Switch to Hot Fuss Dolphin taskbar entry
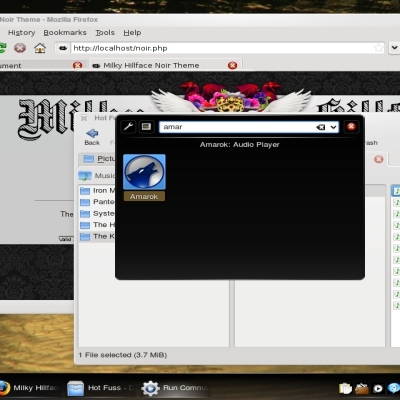This screenshot has height=400, width=400. click(x=100, y=388)
